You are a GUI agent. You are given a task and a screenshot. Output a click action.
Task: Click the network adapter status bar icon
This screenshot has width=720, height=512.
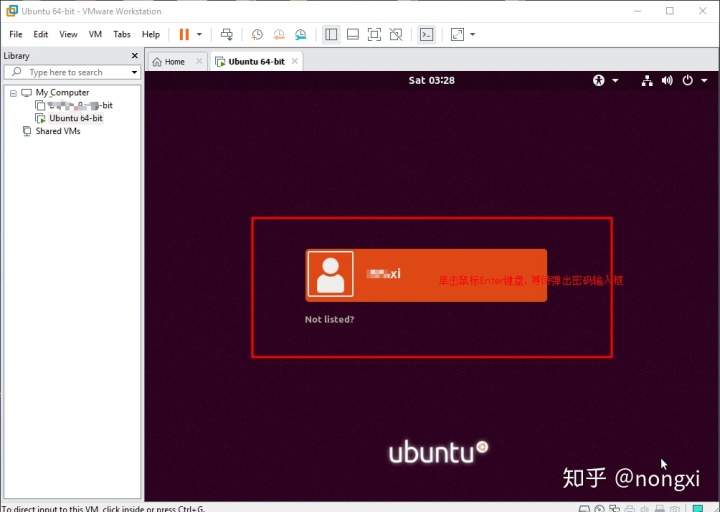click(x=614, y=509)
